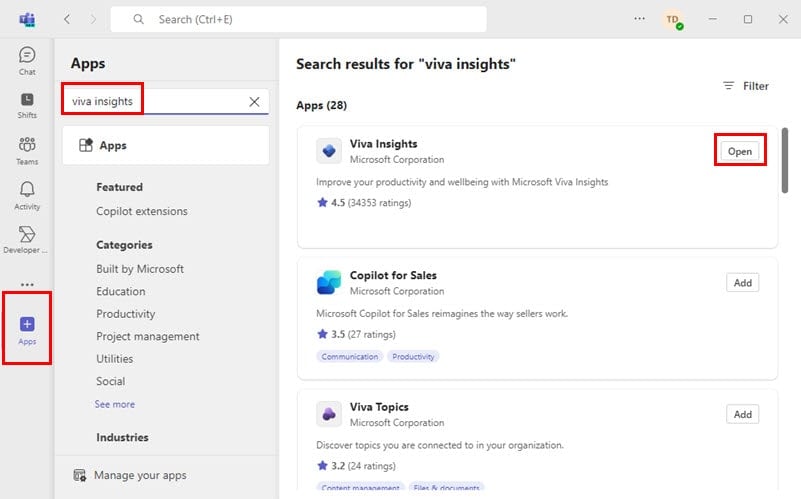Click the Apps (28) results count
This screenshot has height=499, width=801.
[321, 106]
